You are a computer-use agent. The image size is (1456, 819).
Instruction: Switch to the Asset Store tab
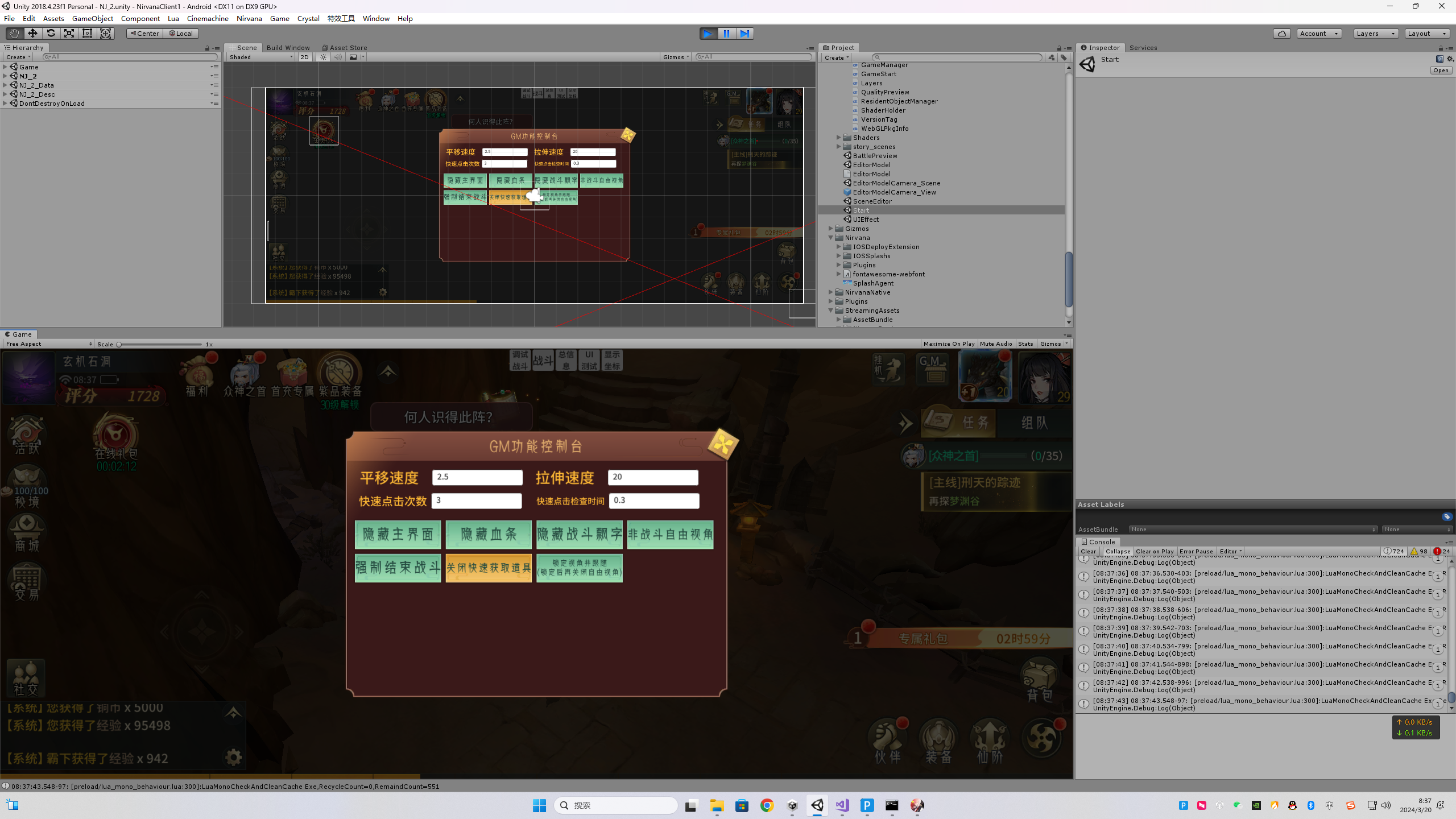click(x=345, y=48)
